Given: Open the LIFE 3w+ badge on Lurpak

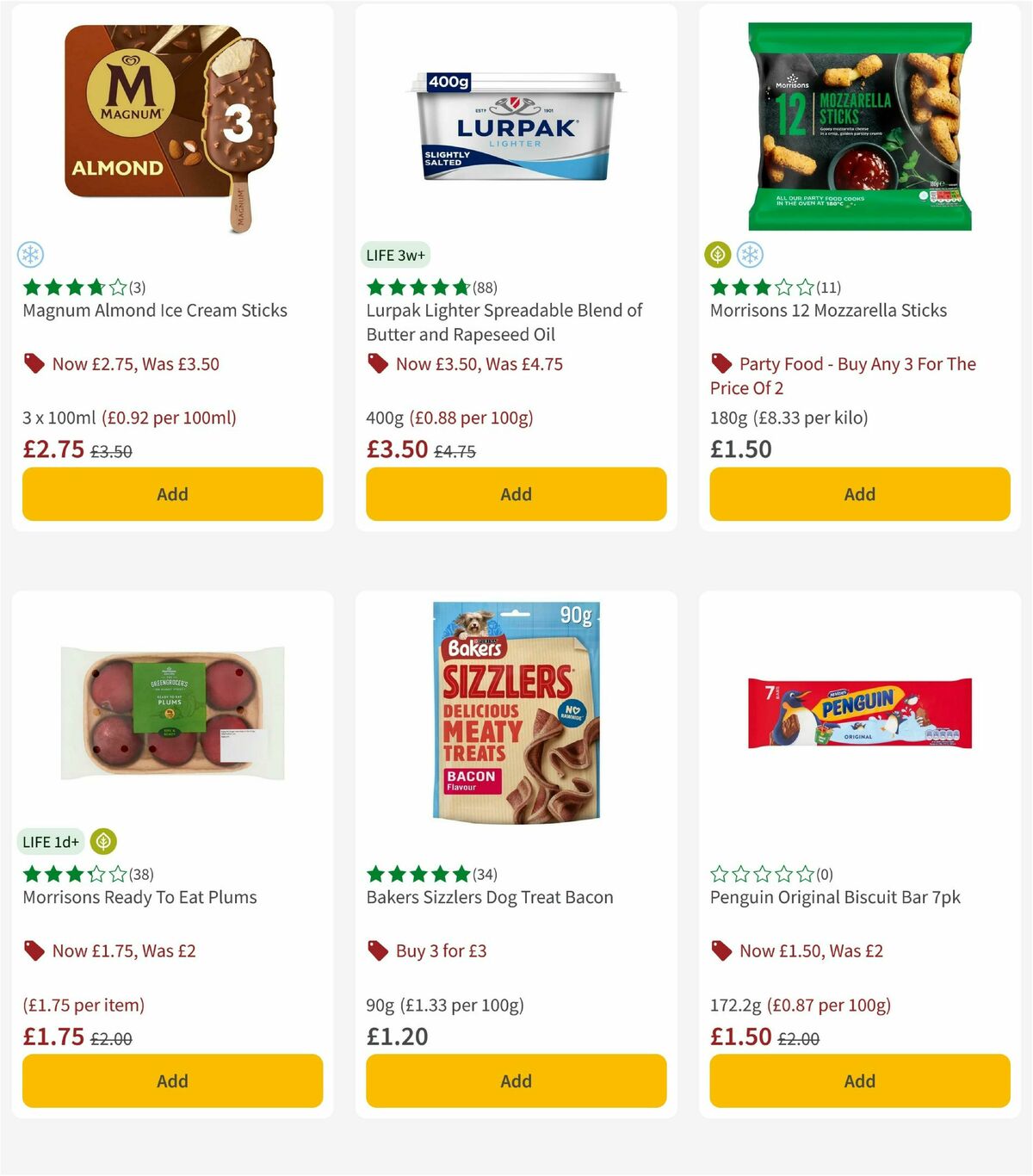Looking at the screenshot, I should (x=395, y=255).
